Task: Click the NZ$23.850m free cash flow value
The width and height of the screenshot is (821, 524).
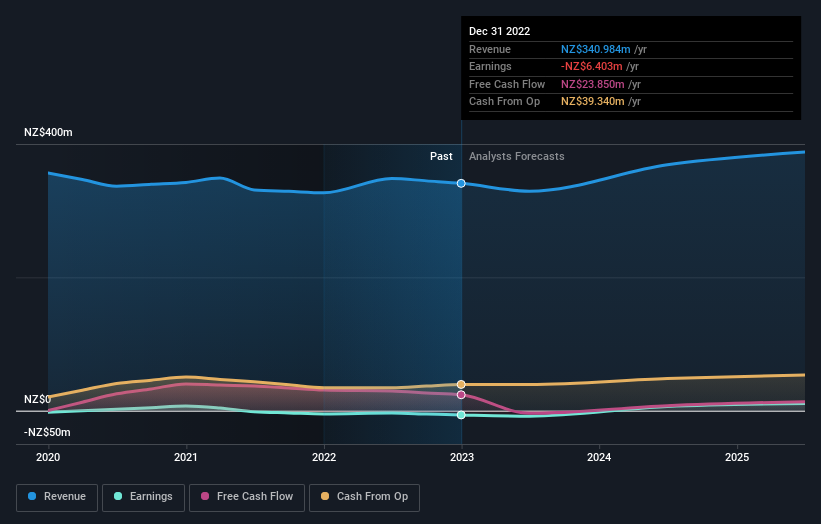Action: coord(593,84)
